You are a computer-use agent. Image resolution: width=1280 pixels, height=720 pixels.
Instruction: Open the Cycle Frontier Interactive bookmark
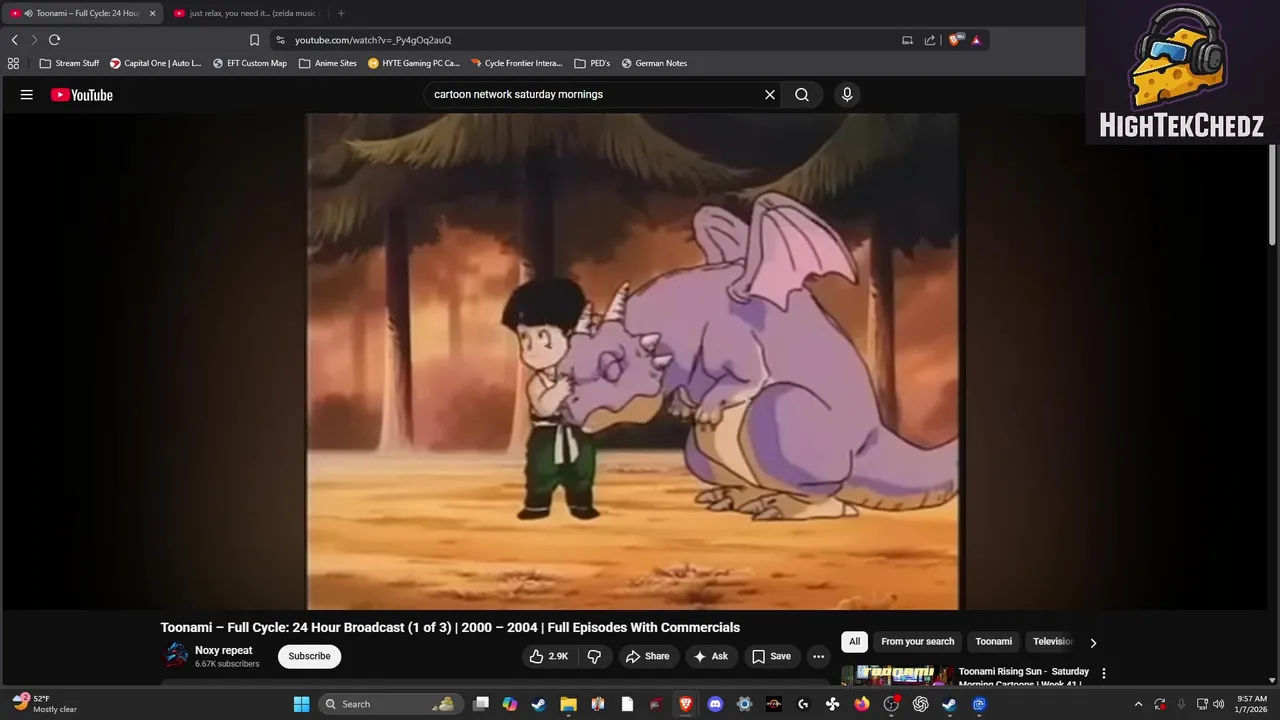[x=516, y=63]
